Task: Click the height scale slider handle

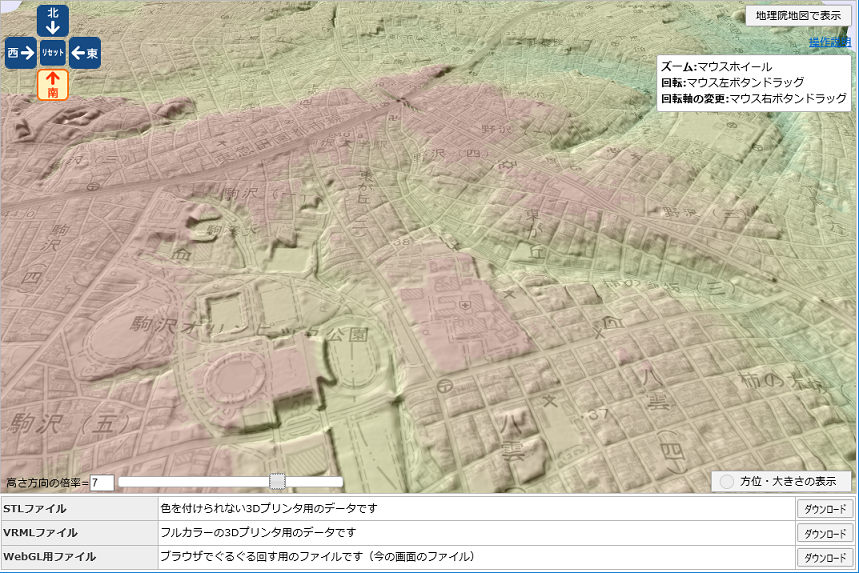Action: pyautogui.click(x=278, y=482)
